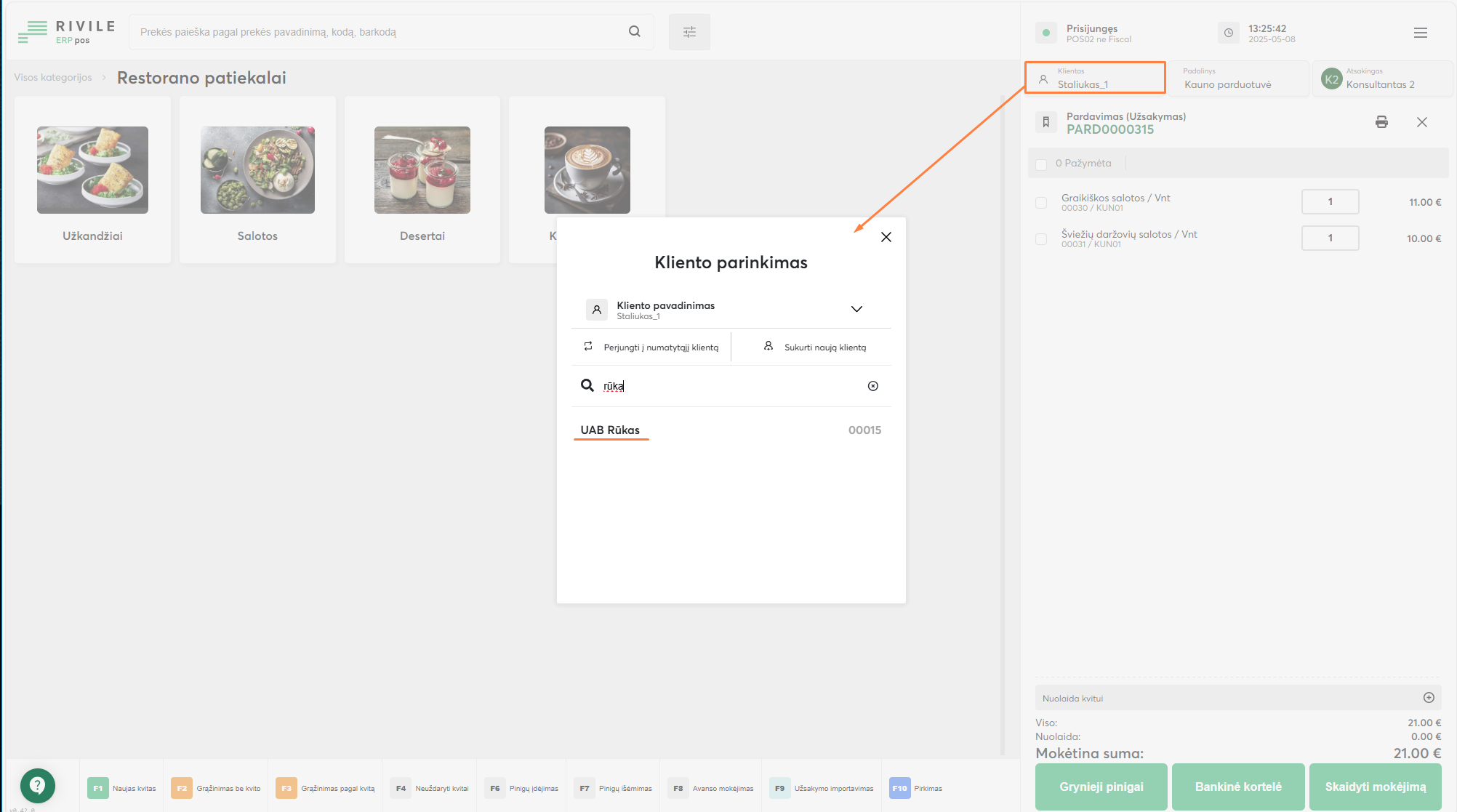Open the filter settings sliders icon
Image resolution: width=1457 pixels, height=812 pixels.
689,32
